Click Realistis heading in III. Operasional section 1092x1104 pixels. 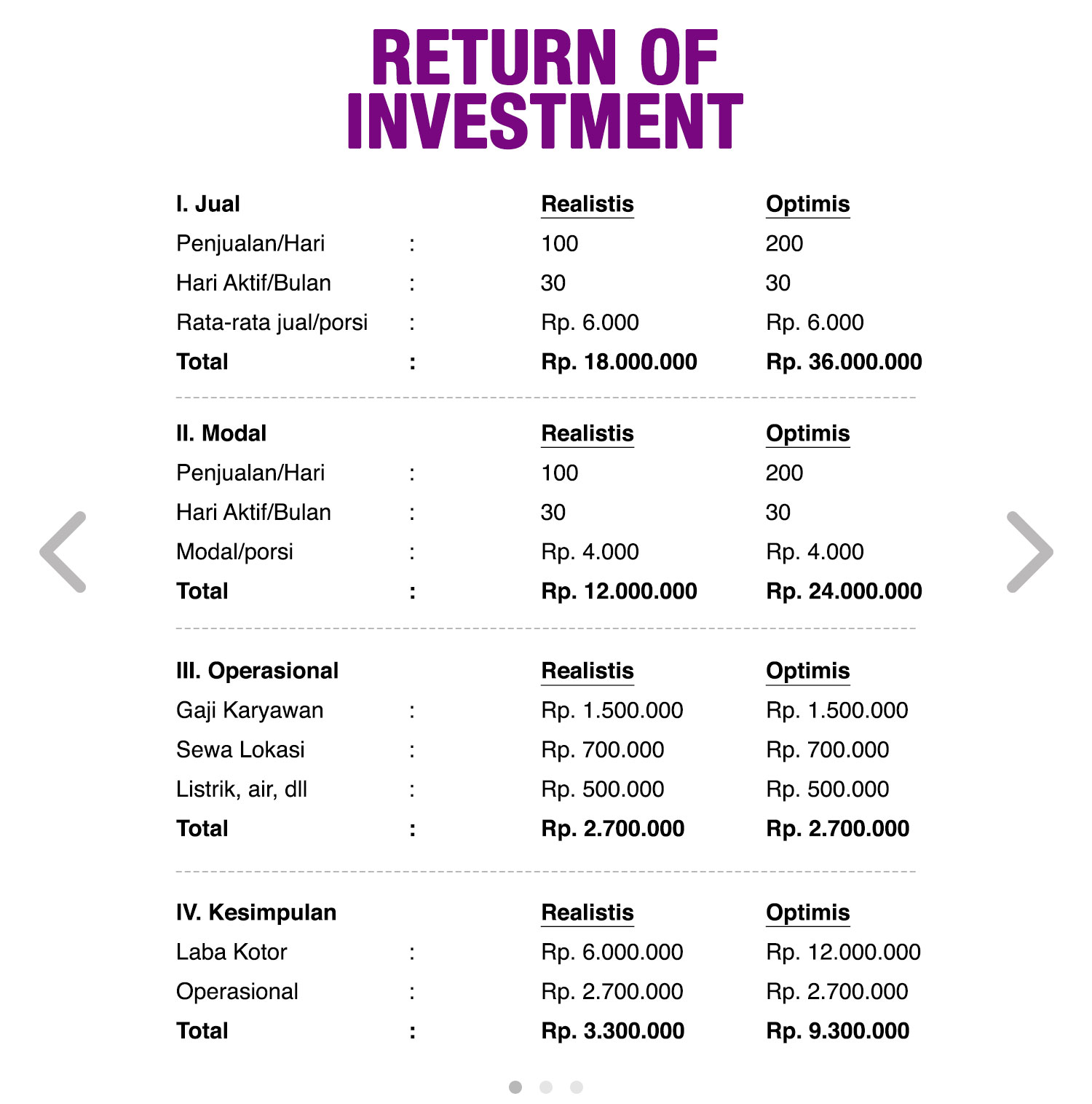pos(587,671)
